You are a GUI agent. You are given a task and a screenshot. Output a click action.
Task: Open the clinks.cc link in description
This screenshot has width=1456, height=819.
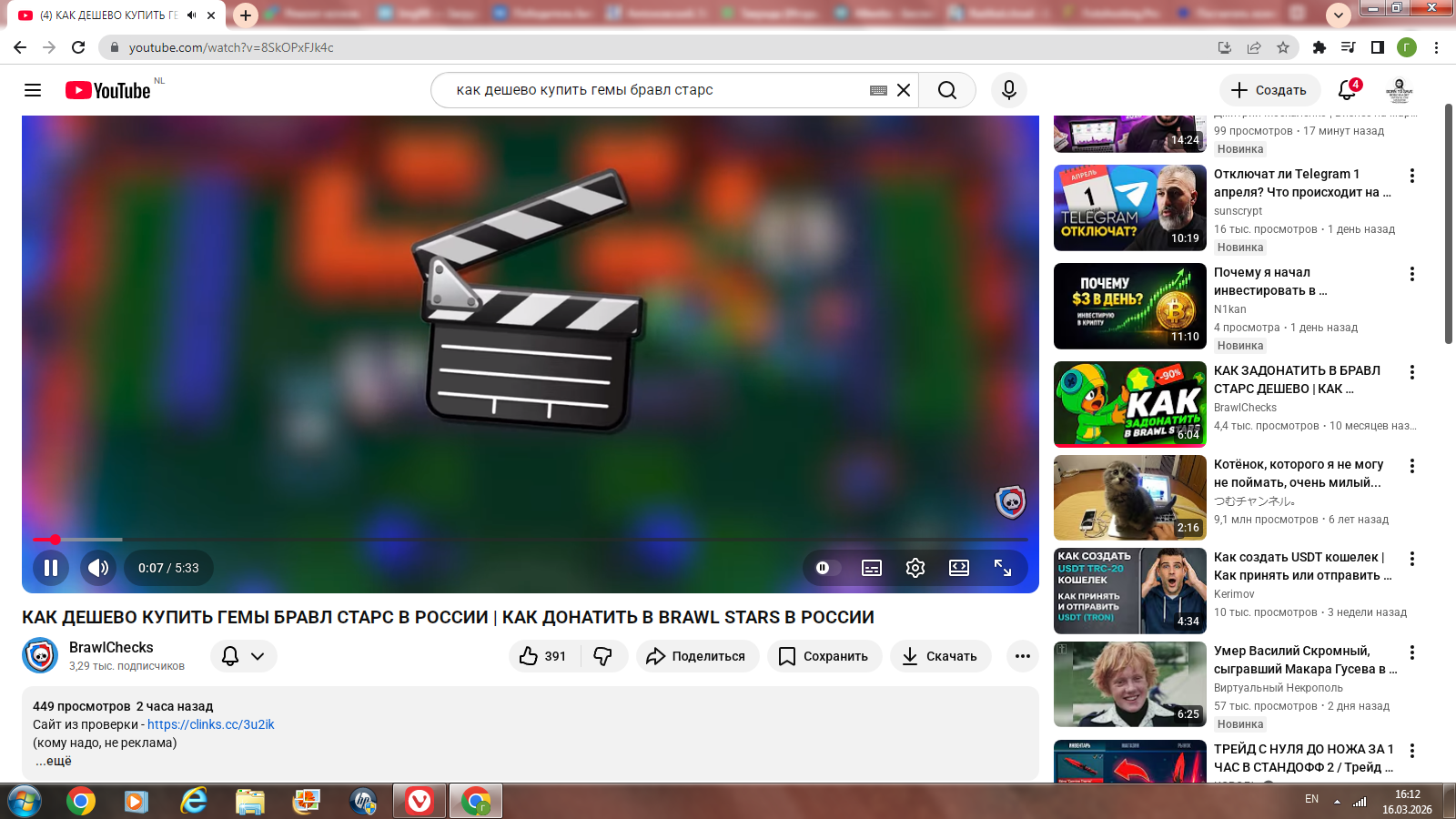point(210,724)
